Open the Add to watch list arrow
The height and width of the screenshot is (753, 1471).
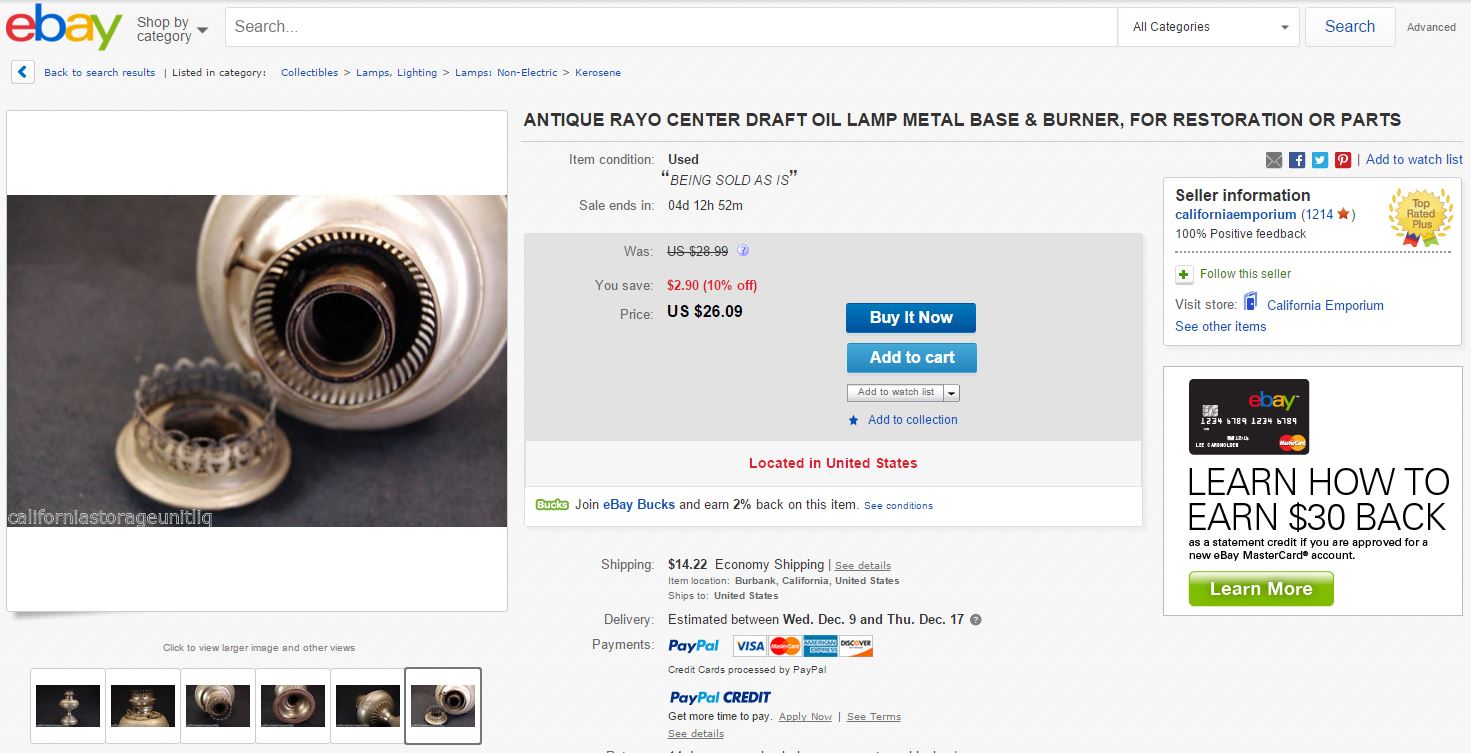(x=951, y=393)
